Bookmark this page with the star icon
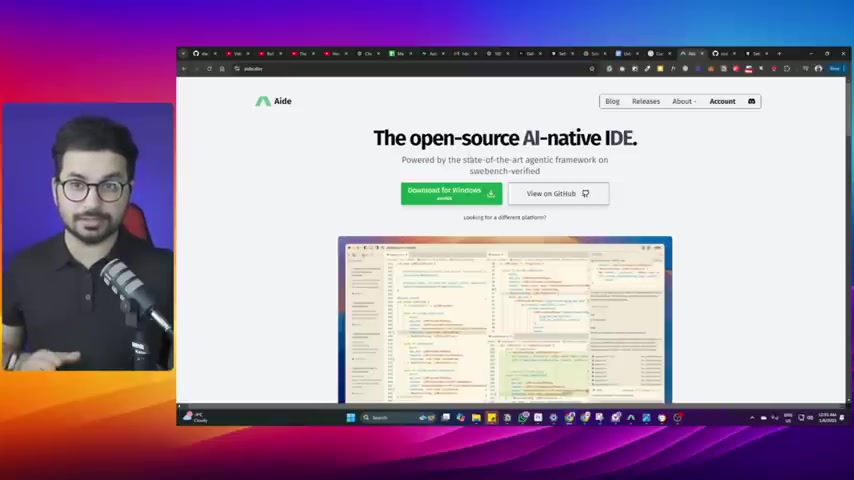This screenshot has width=854, height=480. coord(591,69)
